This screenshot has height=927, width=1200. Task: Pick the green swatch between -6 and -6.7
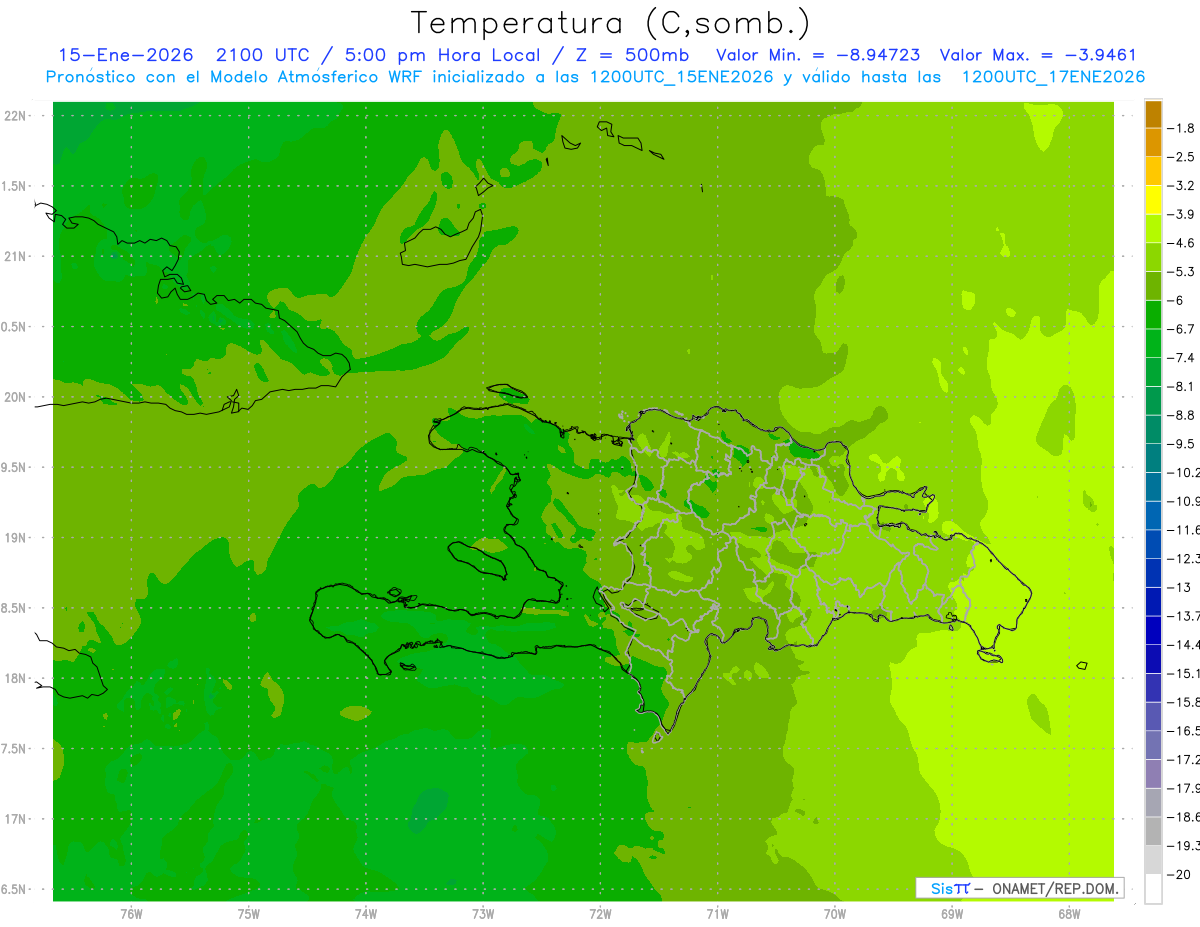(x=1153, y=315)
